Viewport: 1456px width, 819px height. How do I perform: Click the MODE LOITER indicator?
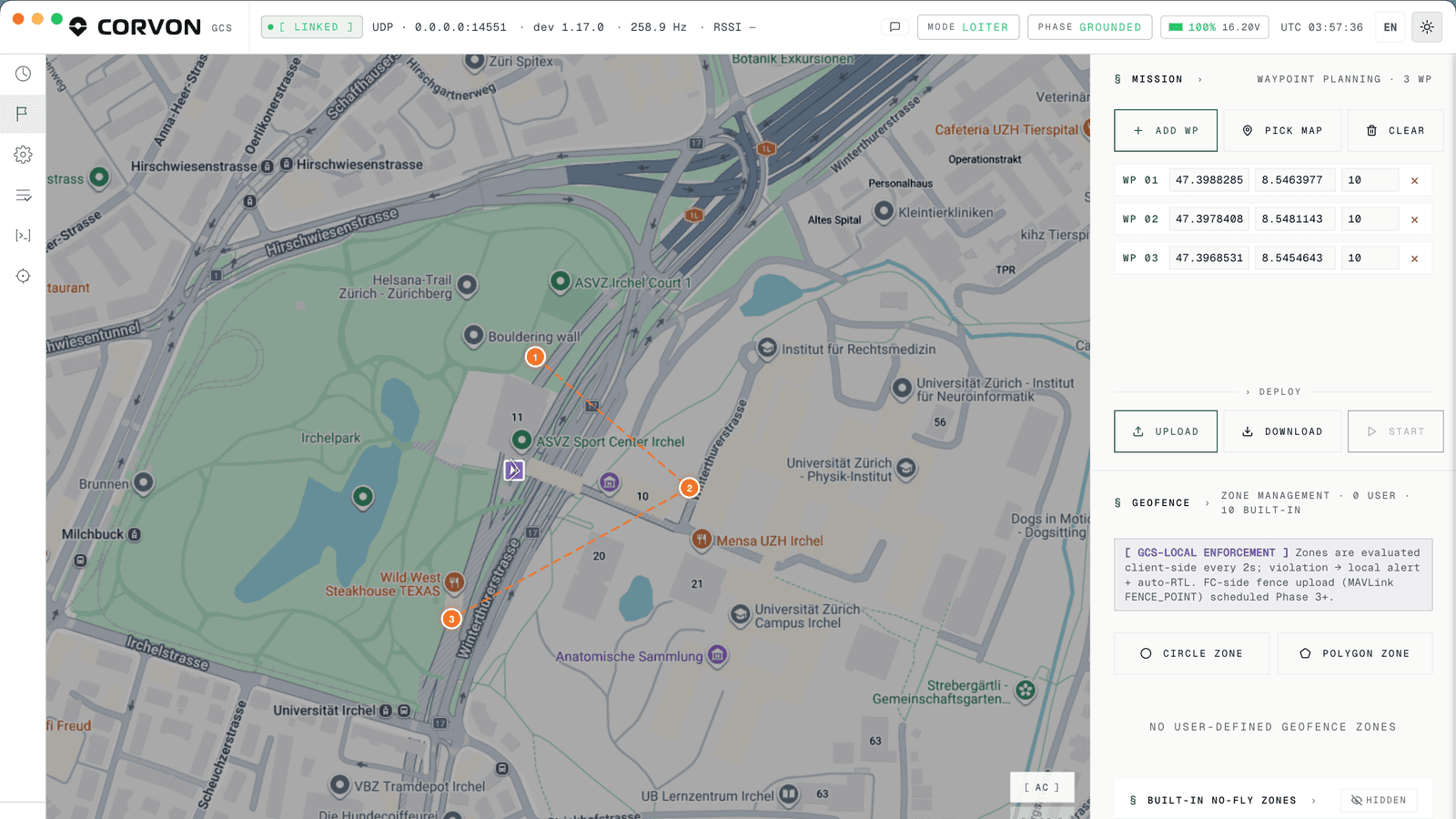[968, 27]
